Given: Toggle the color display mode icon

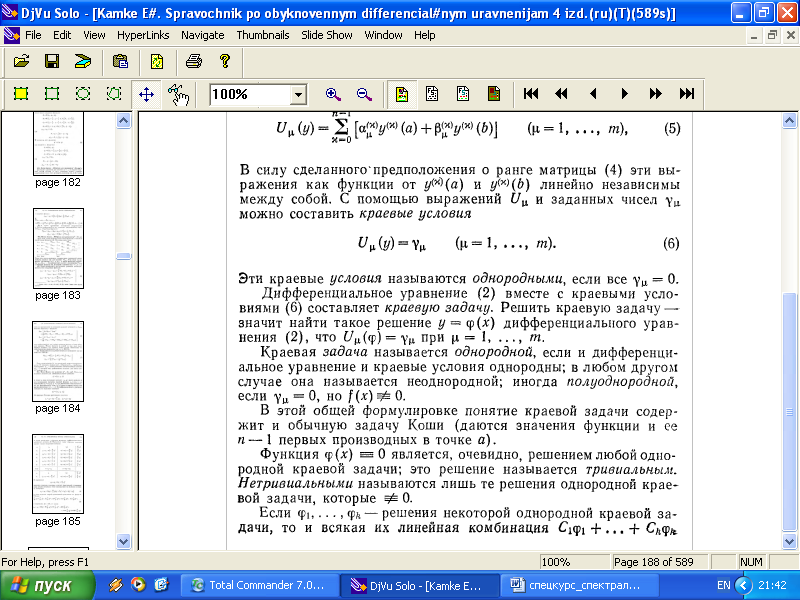Looking at the screenshot, I should 402,94.
